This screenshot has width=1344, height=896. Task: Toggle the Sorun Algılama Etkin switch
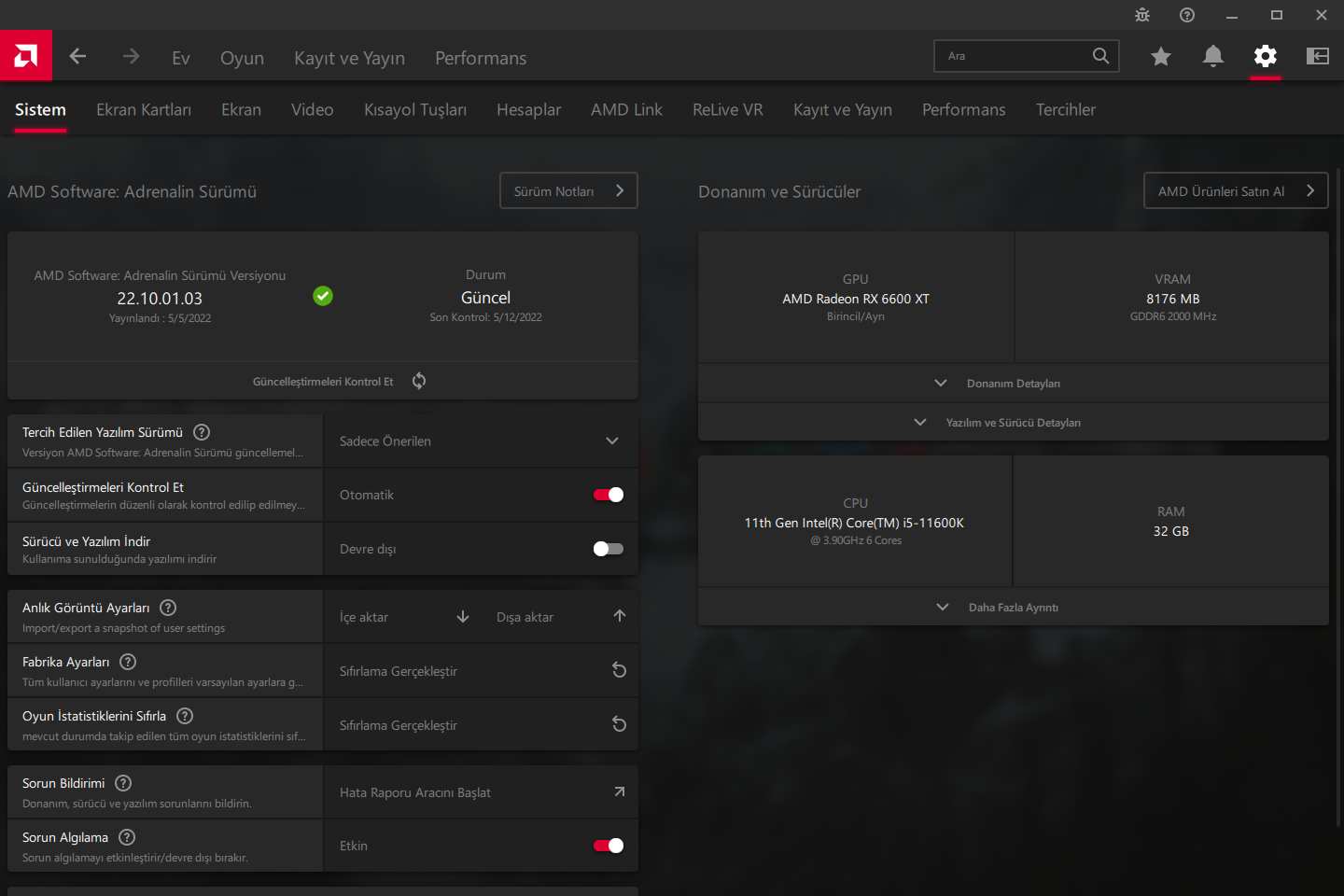(609, 846)
